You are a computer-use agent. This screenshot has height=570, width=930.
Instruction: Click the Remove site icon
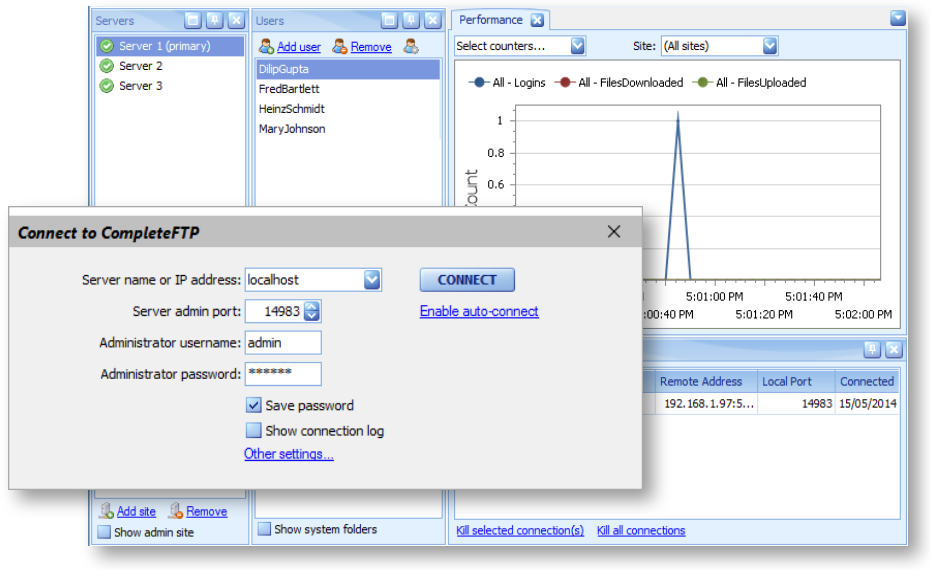tap(176, 511)
